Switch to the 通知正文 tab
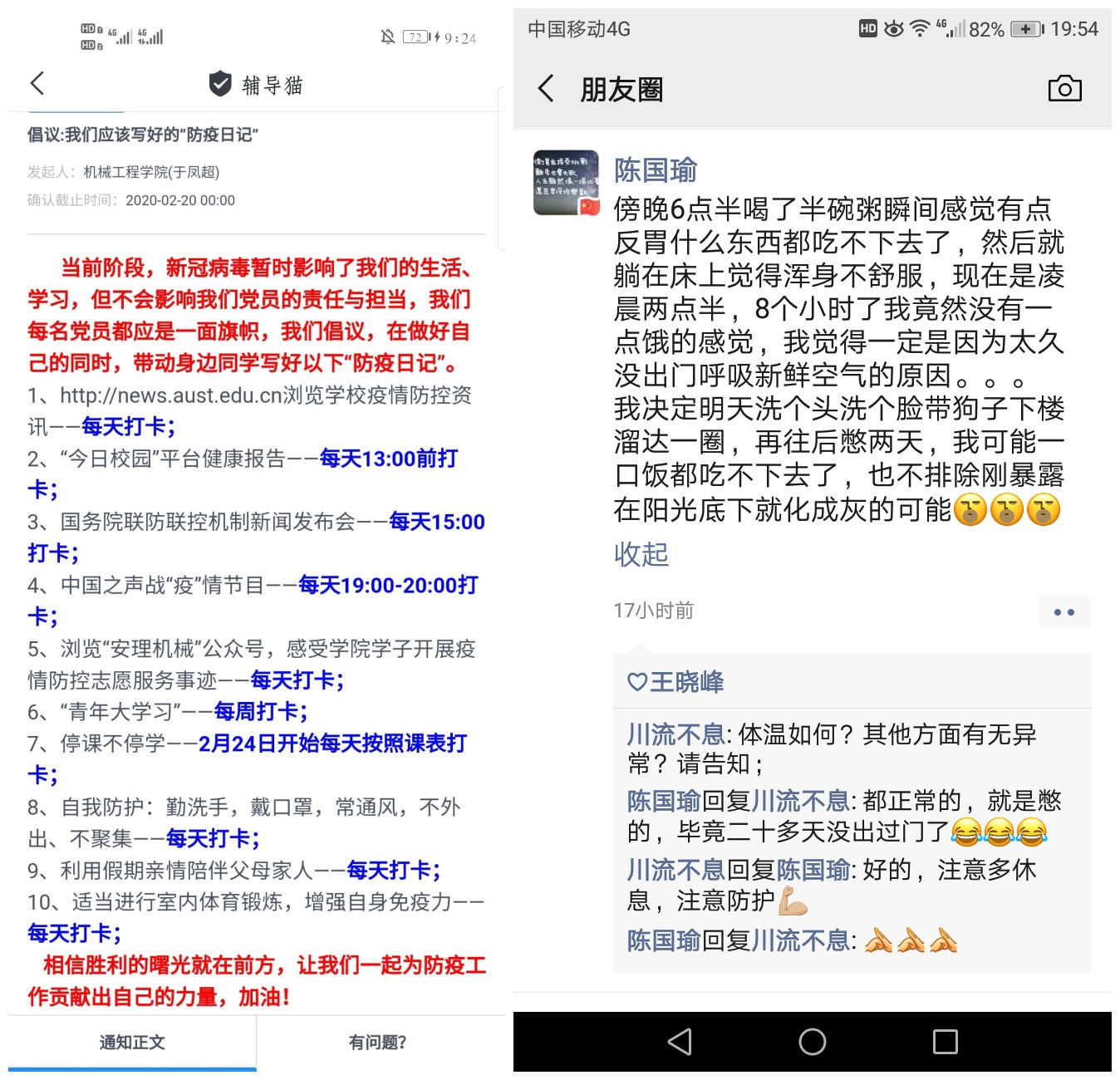The height and width of the screenshot is (1080, 1120). tap(132, 1043)
